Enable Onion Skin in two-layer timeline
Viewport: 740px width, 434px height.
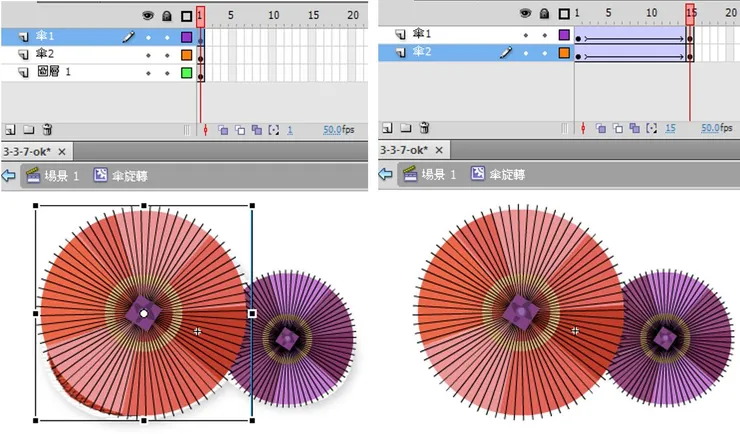point(600,128)
